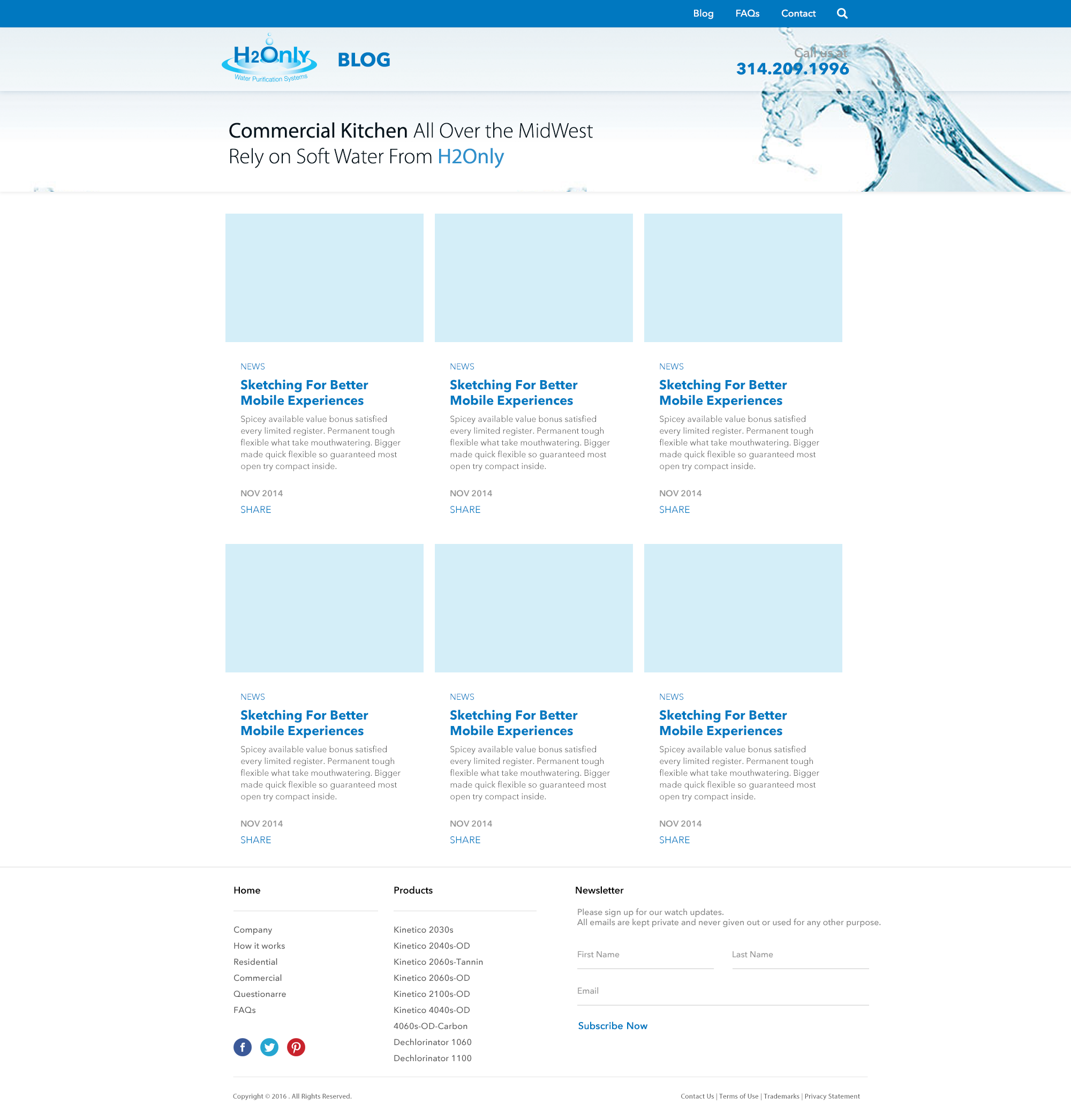Open Kinetico 2060s-Tannin product link
This screenshot has width=1071, height=1120.
coord(439,962)
